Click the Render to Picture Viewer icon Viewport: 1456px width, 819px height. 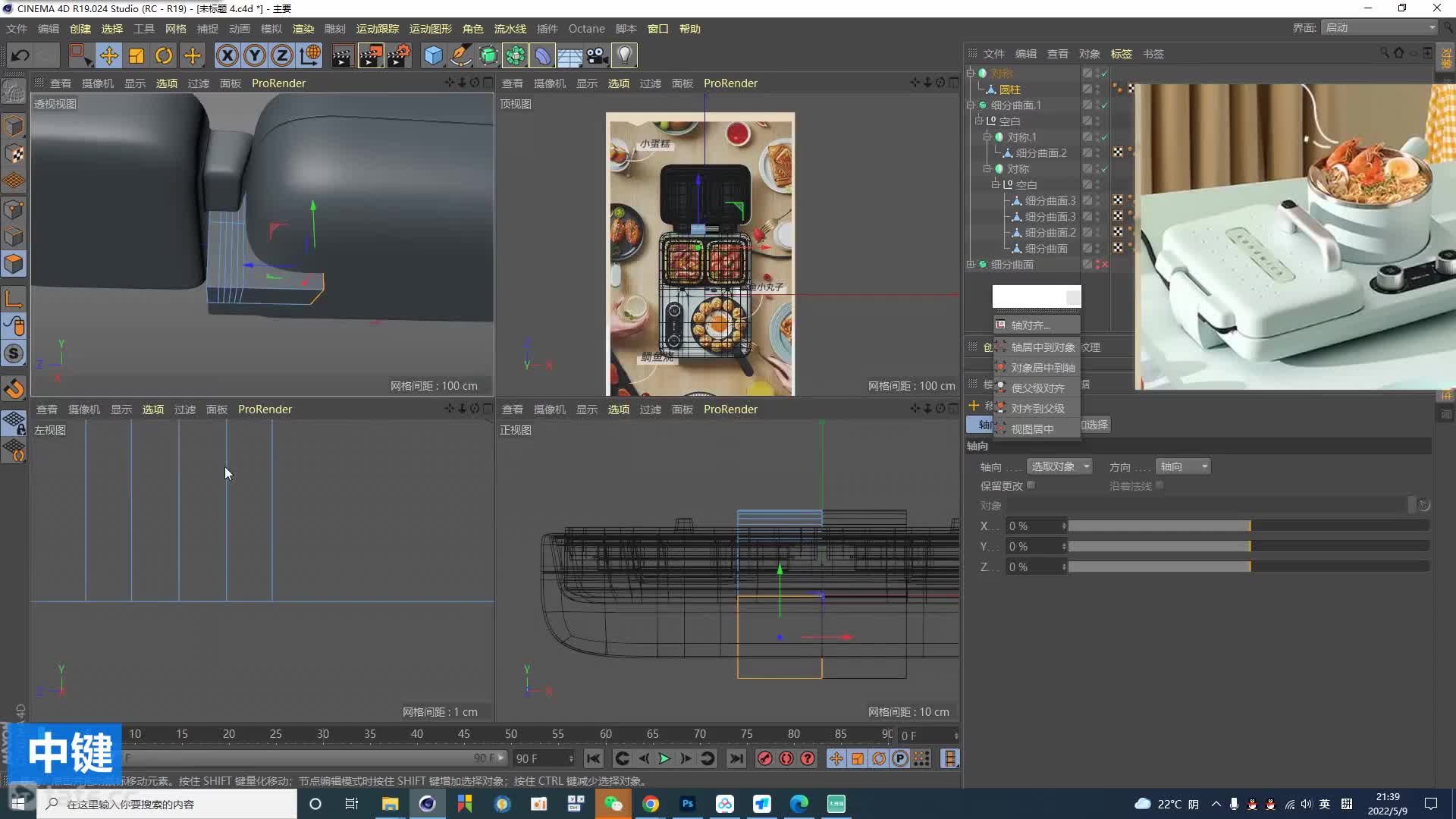[369, 55]
